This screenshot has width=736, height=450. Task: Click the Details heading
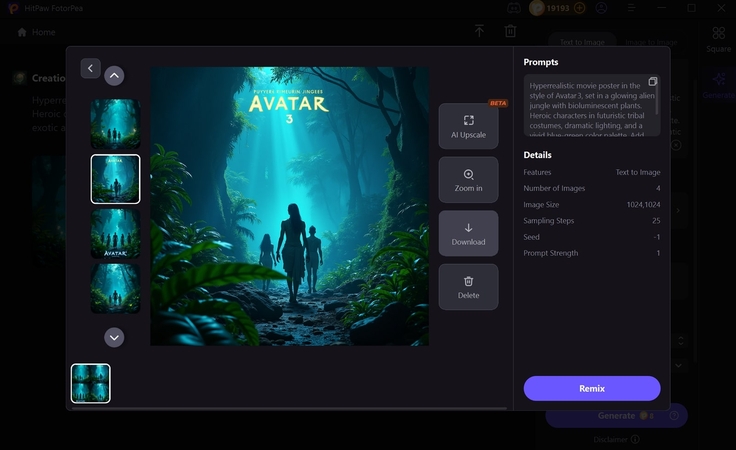[537, 155]
